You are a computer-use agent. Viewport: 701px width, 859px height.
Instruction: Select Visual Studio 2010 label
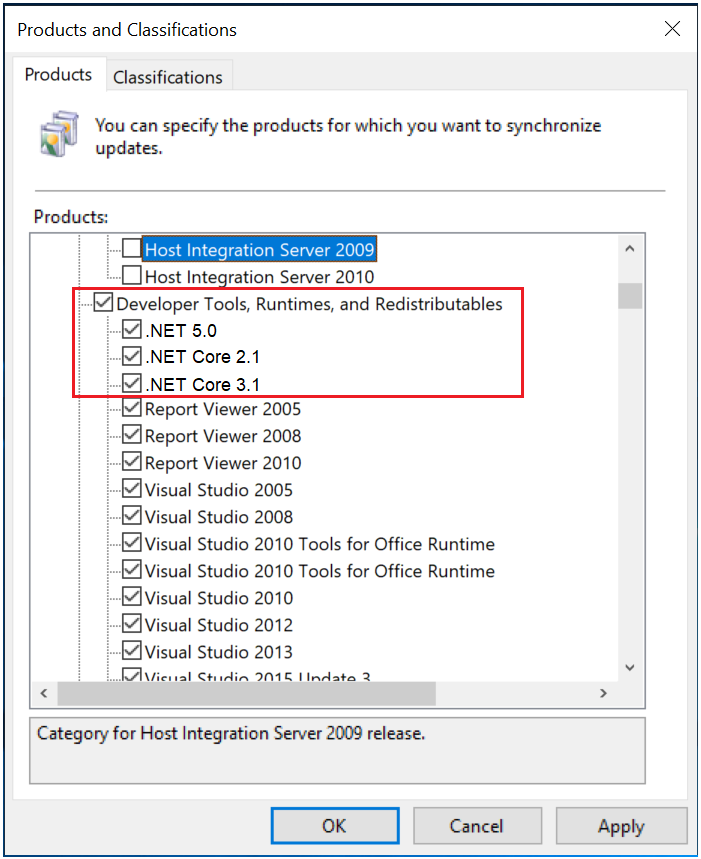coord(219,598)
